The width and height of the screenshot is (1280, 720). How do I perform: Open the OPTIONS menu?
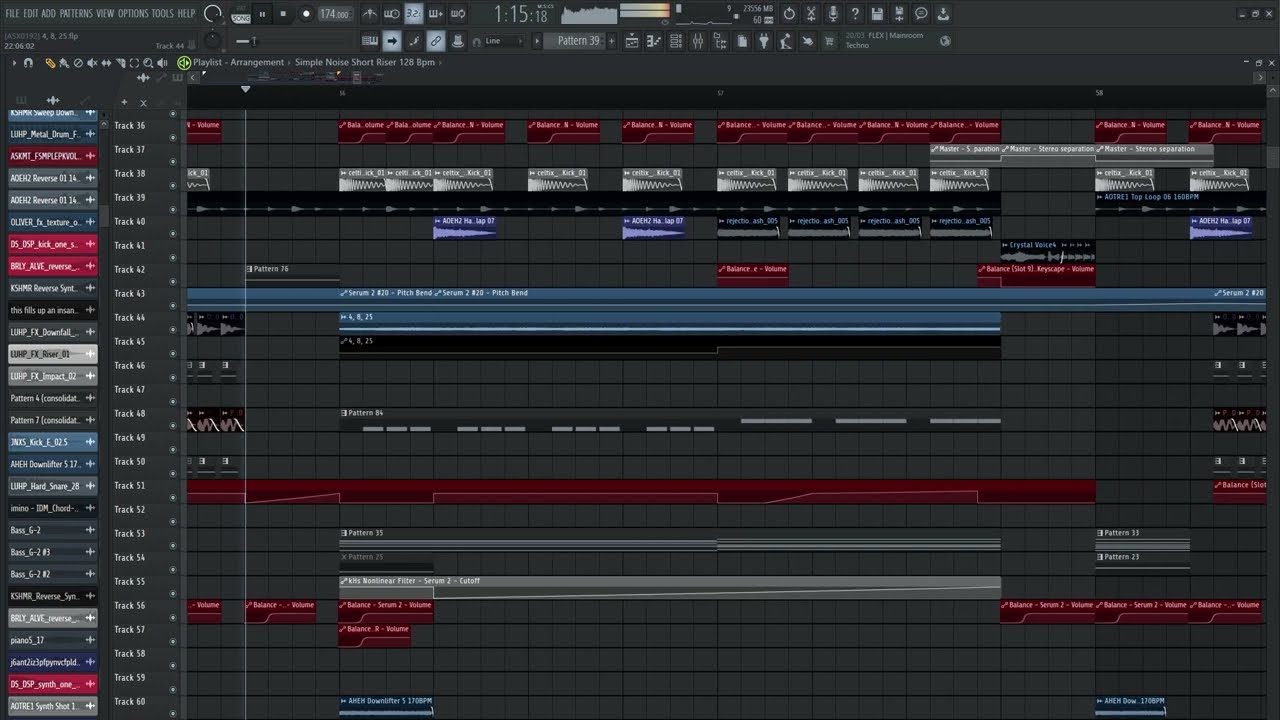pyautogui.click(x=133, y=14)
